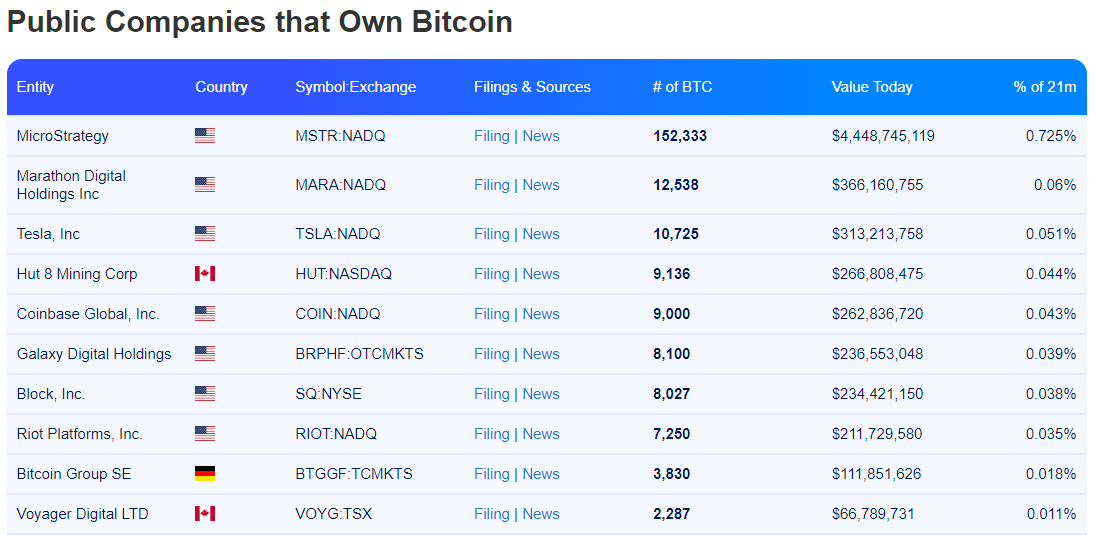1096x535 pixels.
Task: Click the US flag in MicroStrategy row
Action: coord(205,136)
